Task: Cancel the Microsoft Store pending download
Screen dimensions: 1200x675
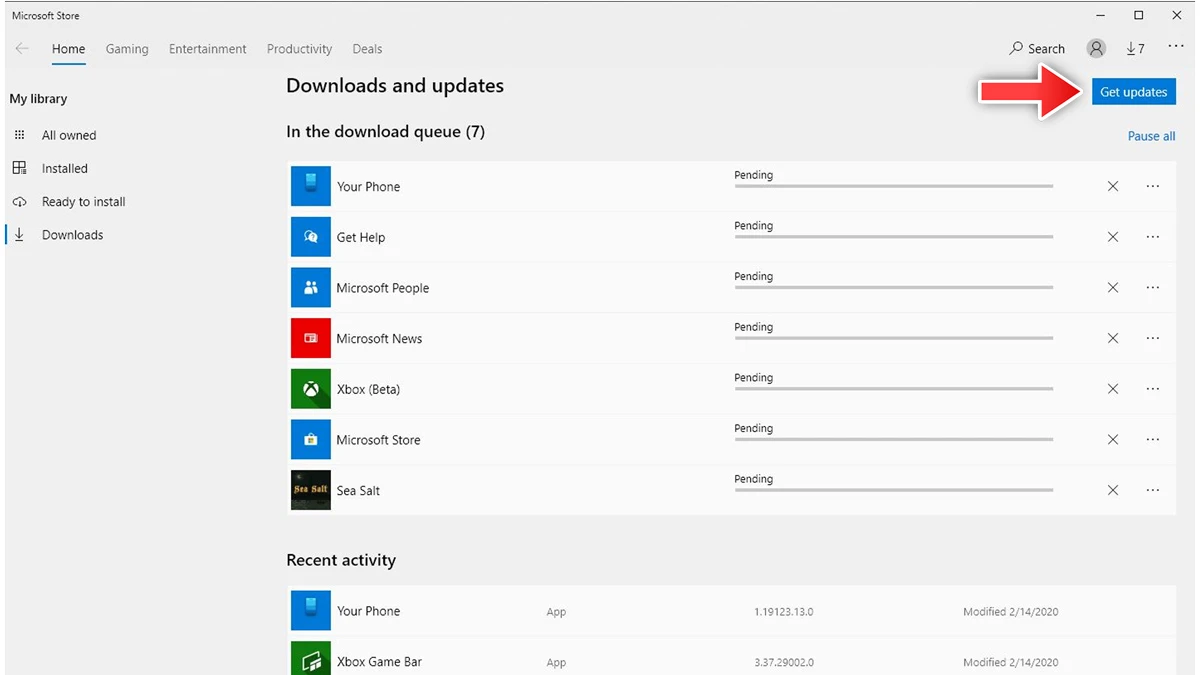Action: coord(1113,440)
